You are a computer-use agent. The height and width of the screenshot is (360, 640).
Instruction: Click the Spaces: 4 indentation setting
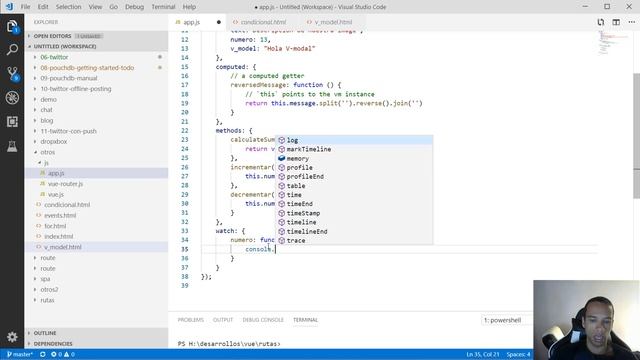tap(518, 354)
